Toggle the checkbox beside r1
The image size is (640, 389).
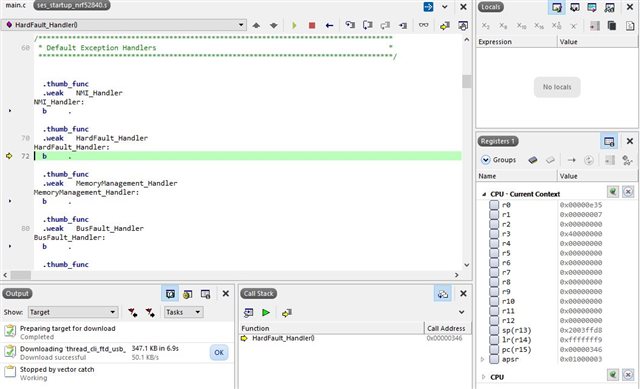494,215
